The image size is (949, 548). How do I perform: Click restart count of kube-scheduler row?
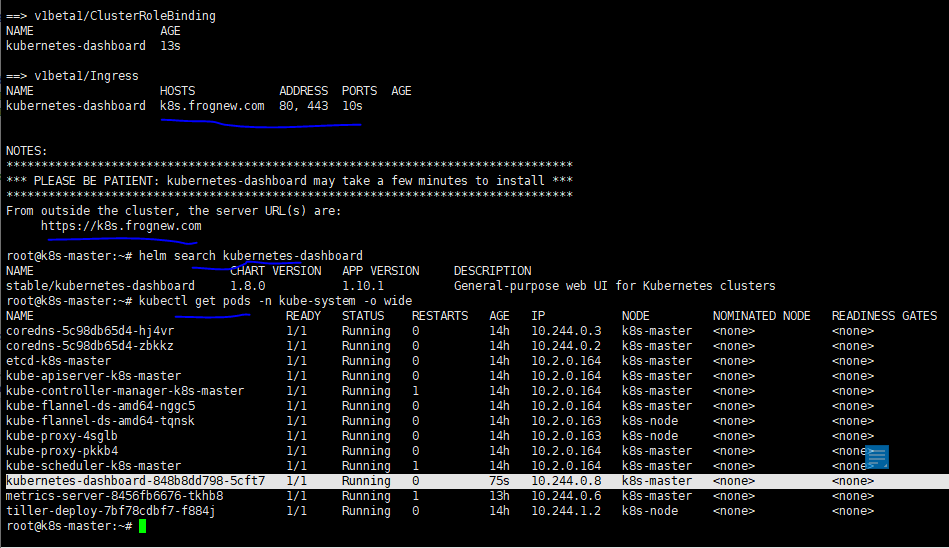point(415,466)
